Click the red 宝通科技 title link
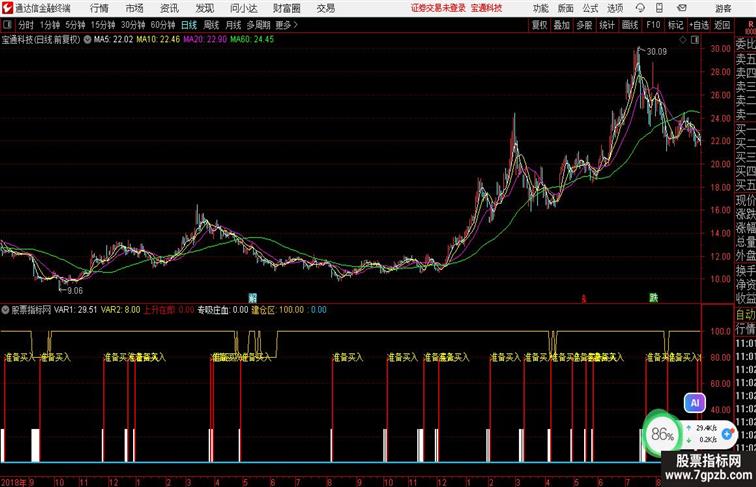 (486, 8)
